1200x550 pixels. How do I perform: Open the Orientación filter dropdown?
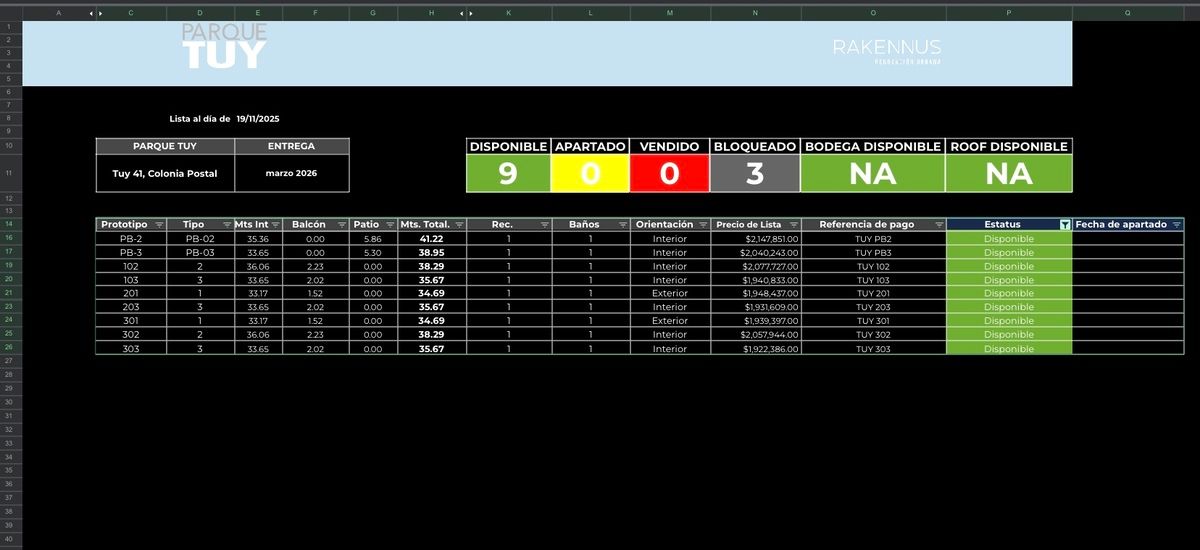701,225
